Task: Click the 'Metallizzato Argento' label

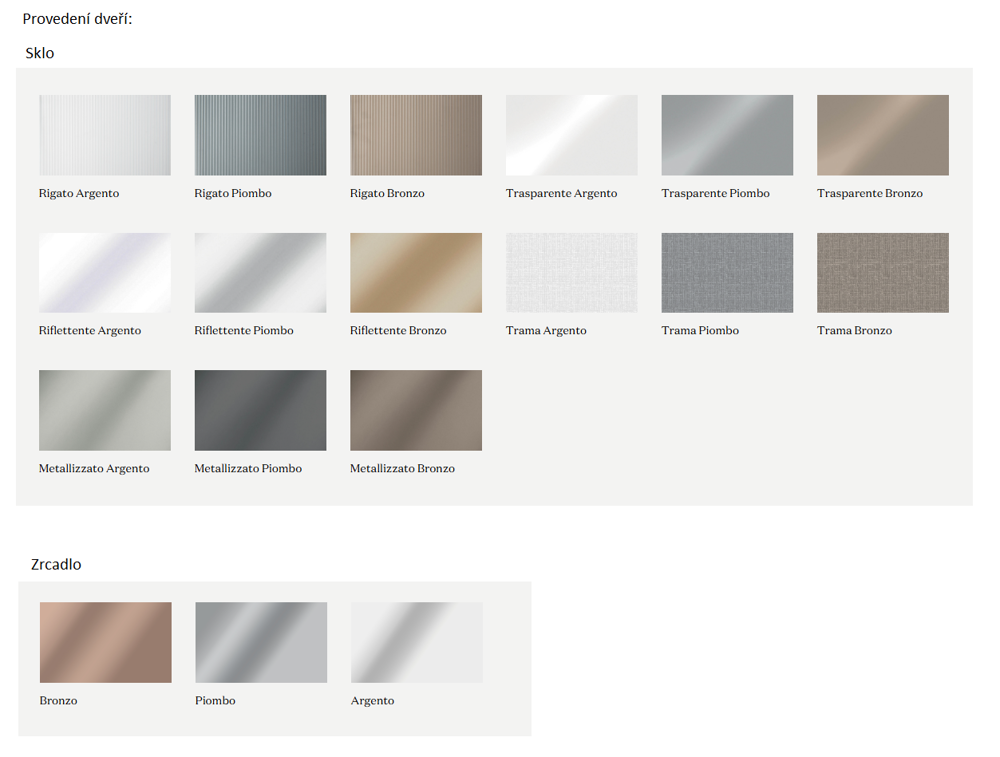Action: (x=94, y=468)
